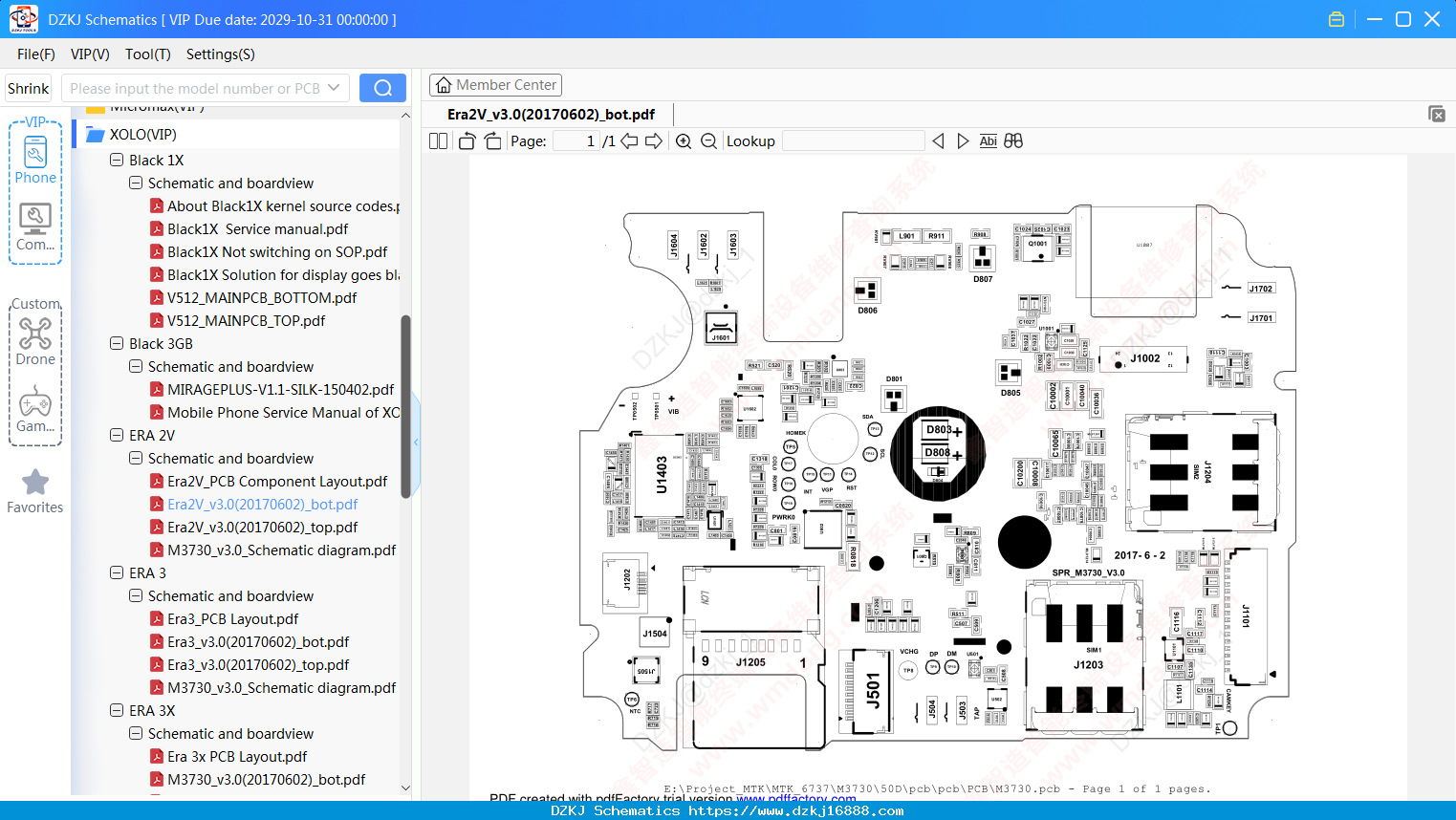Open the File(F) menu

click(36, 54)
